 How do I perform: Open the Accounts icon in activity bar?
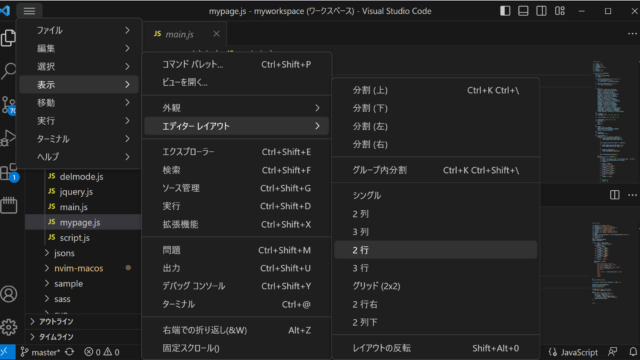coord(9,294)
